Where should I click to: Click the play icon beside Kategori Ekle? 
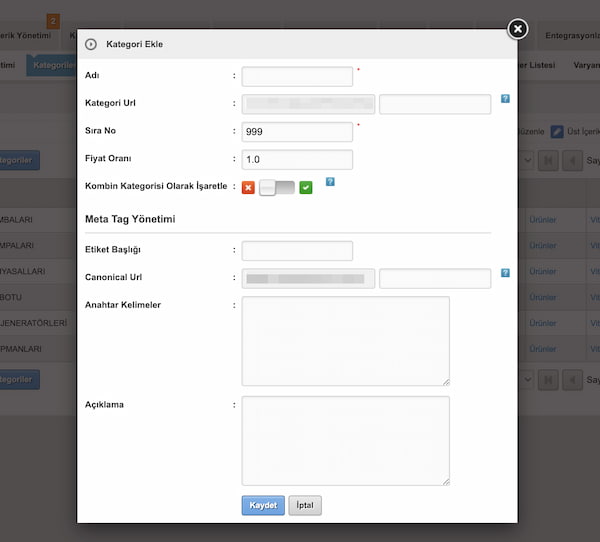91,44
